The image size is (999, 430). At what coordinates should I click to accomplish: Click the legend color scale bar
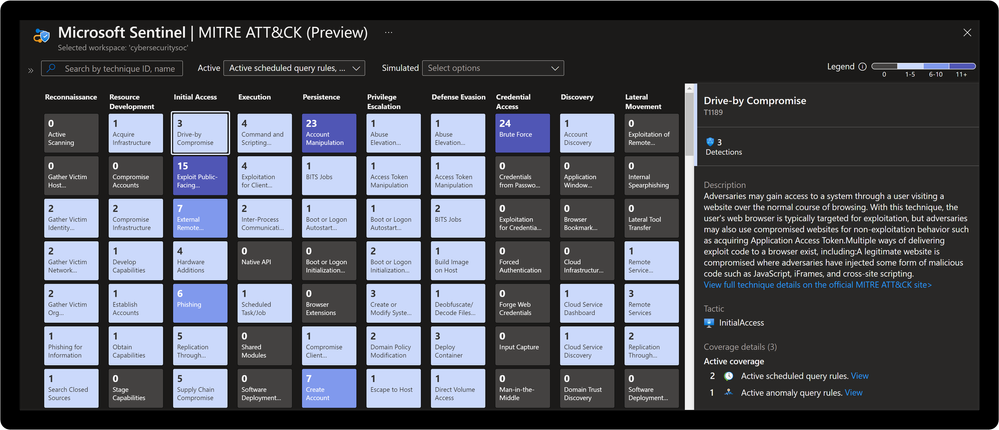point(923,66)
